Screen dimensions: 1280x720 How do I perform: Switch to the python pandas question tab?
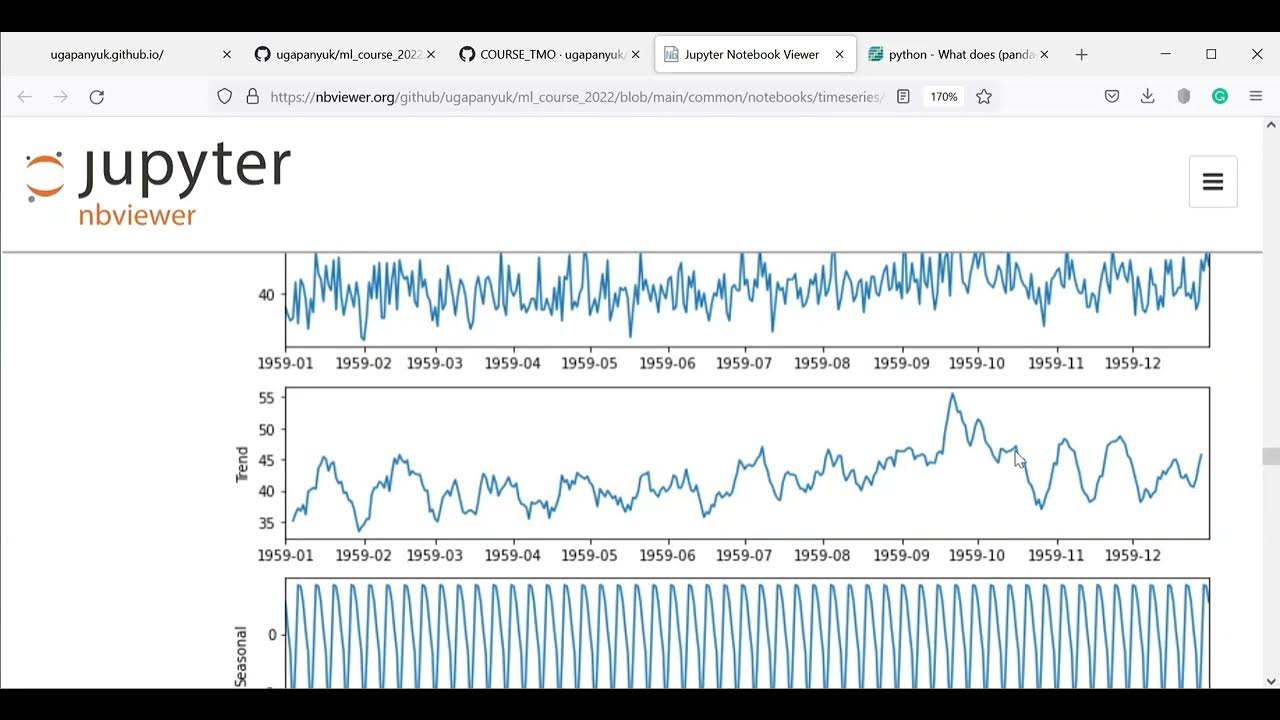click(x=960, y=55)
